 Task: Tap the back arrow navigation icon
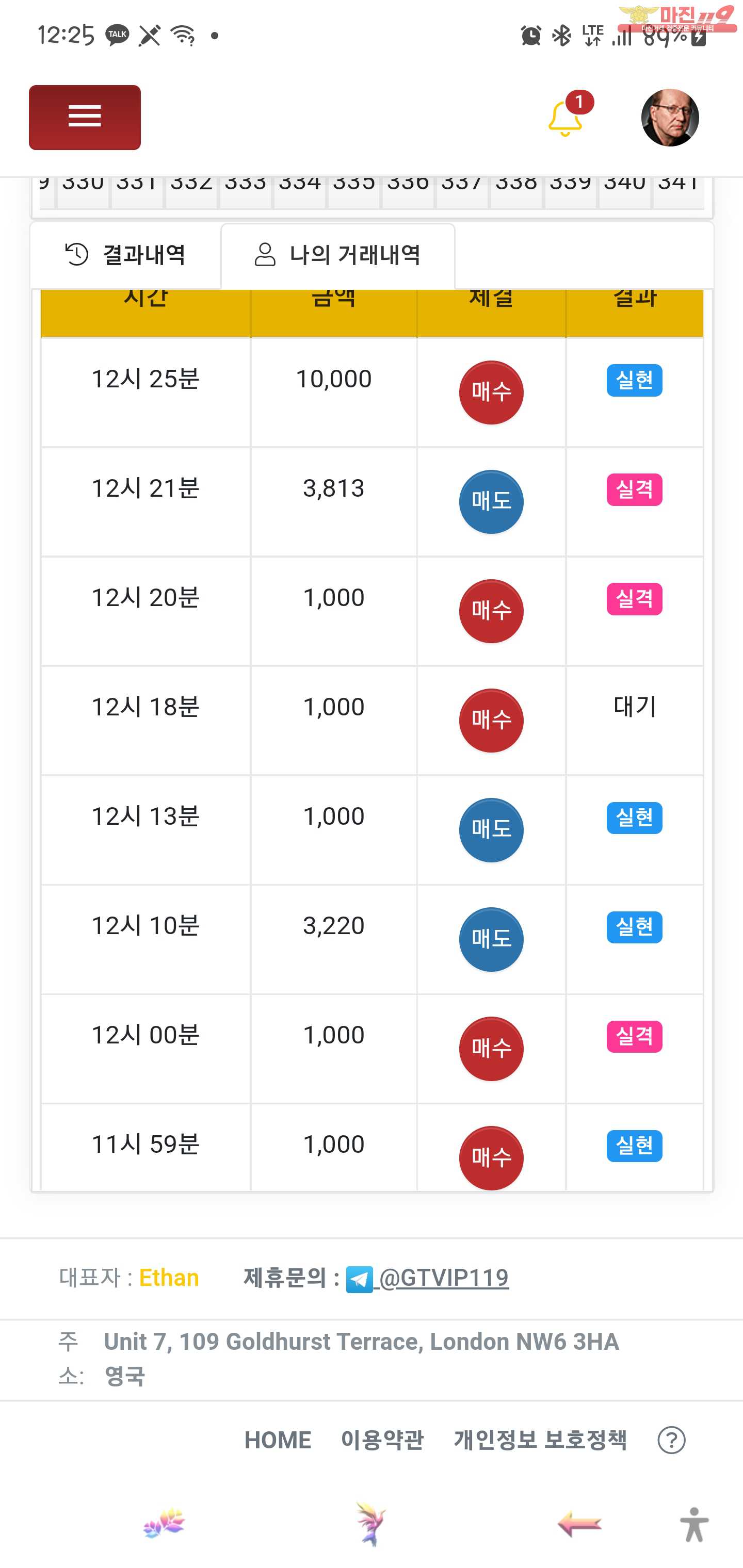pos(579,1524)
